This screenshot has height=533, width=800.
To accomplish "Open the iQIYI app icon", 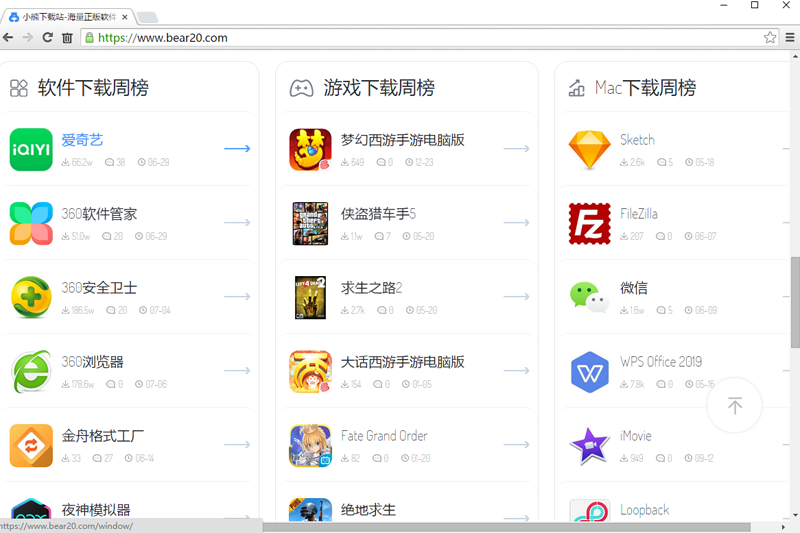I will tap(31, 149).
